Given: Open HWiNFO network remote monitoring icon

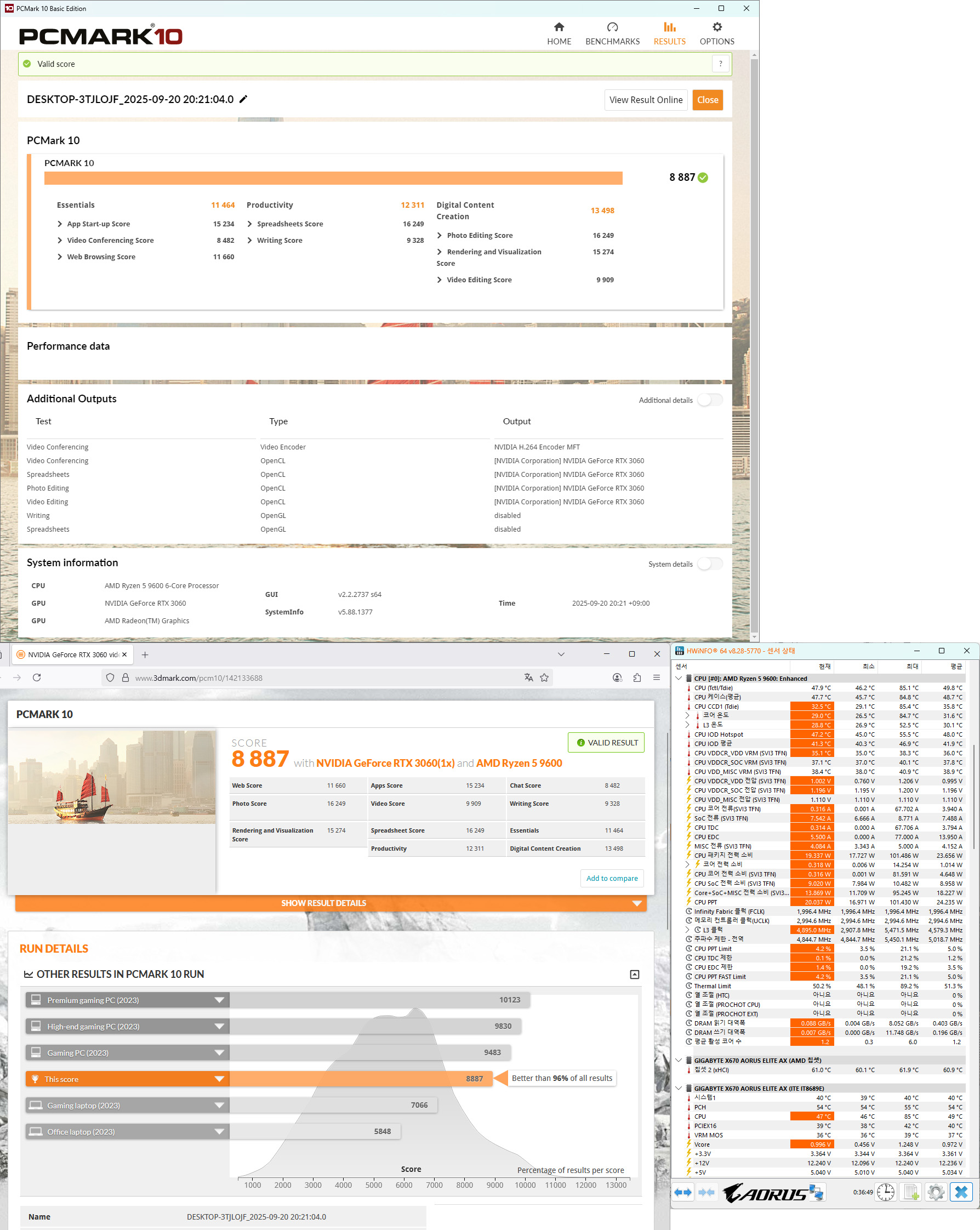Looking at the screenshot, I should 816,1192.
